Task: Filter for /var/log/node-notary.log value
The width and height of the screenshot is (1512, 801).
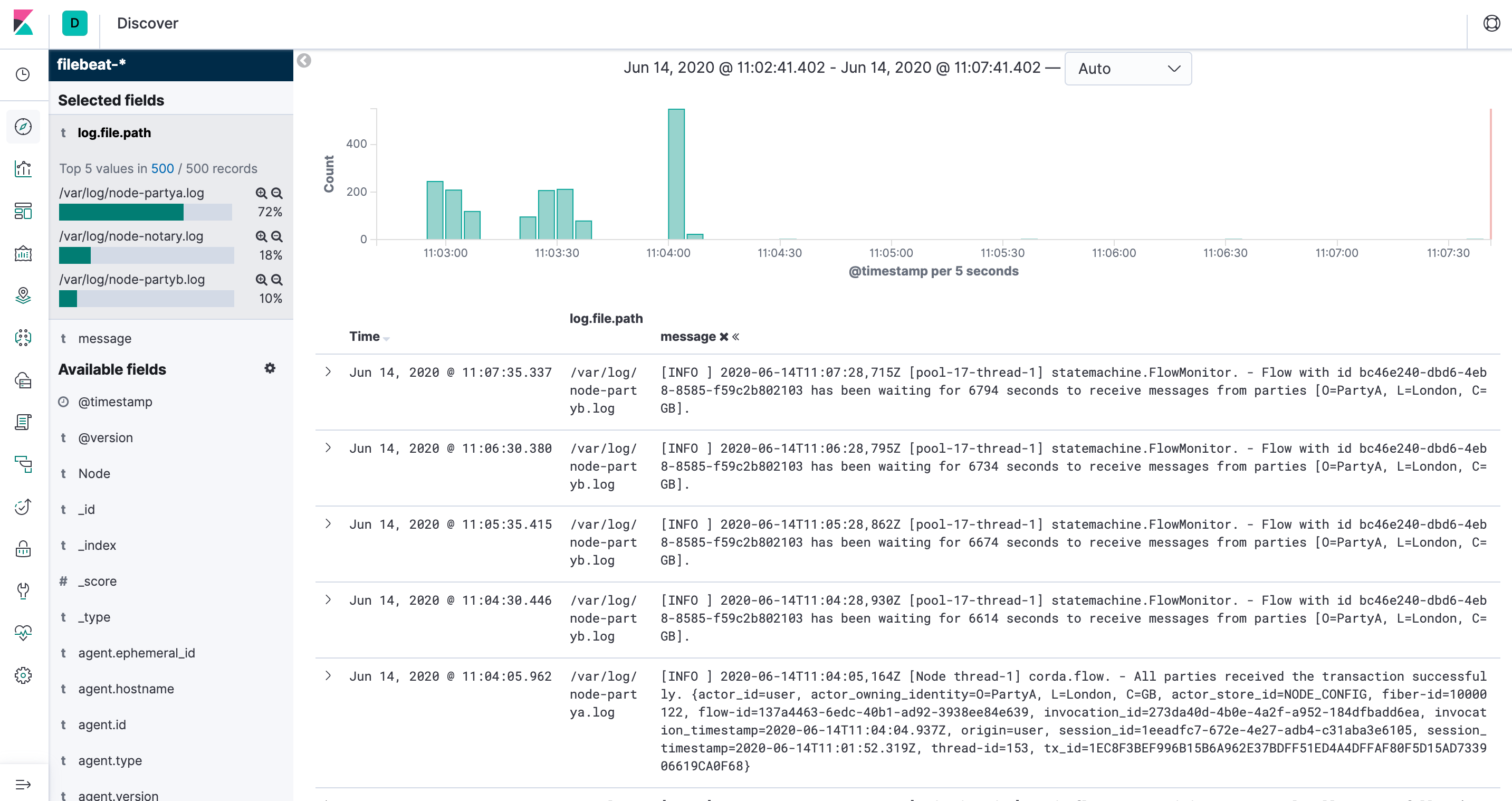Action: (x=261, y=236)
